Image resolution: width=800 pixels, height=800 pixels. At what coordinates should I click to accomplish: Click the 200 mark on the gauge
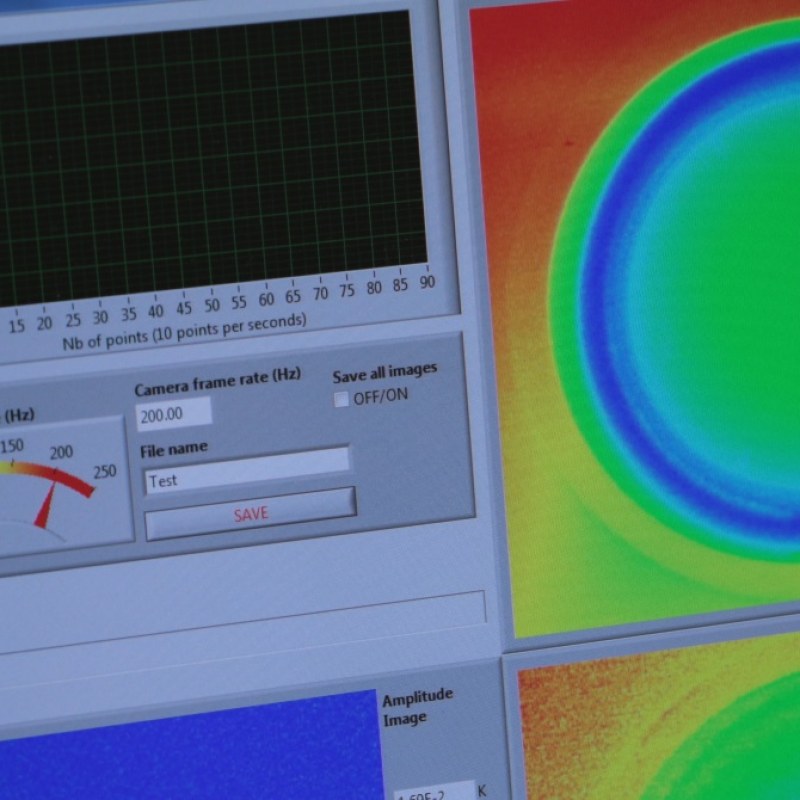point(61,452)
